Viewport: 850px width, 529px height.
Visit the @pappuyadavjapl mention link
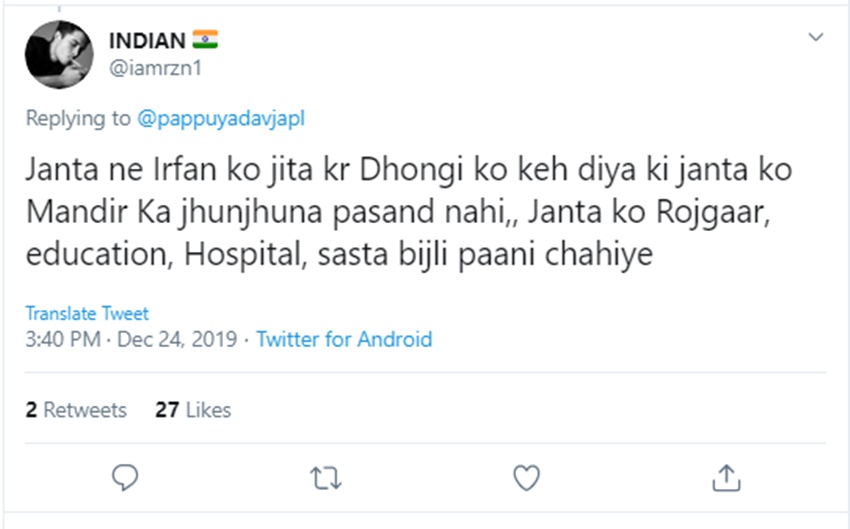220,119
